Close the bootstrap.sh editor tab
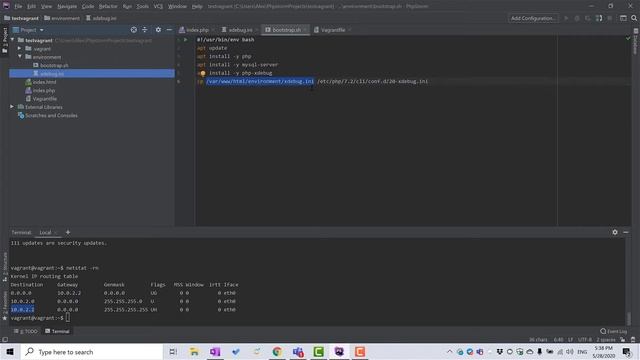640x360 pixels. coord(305,30)
